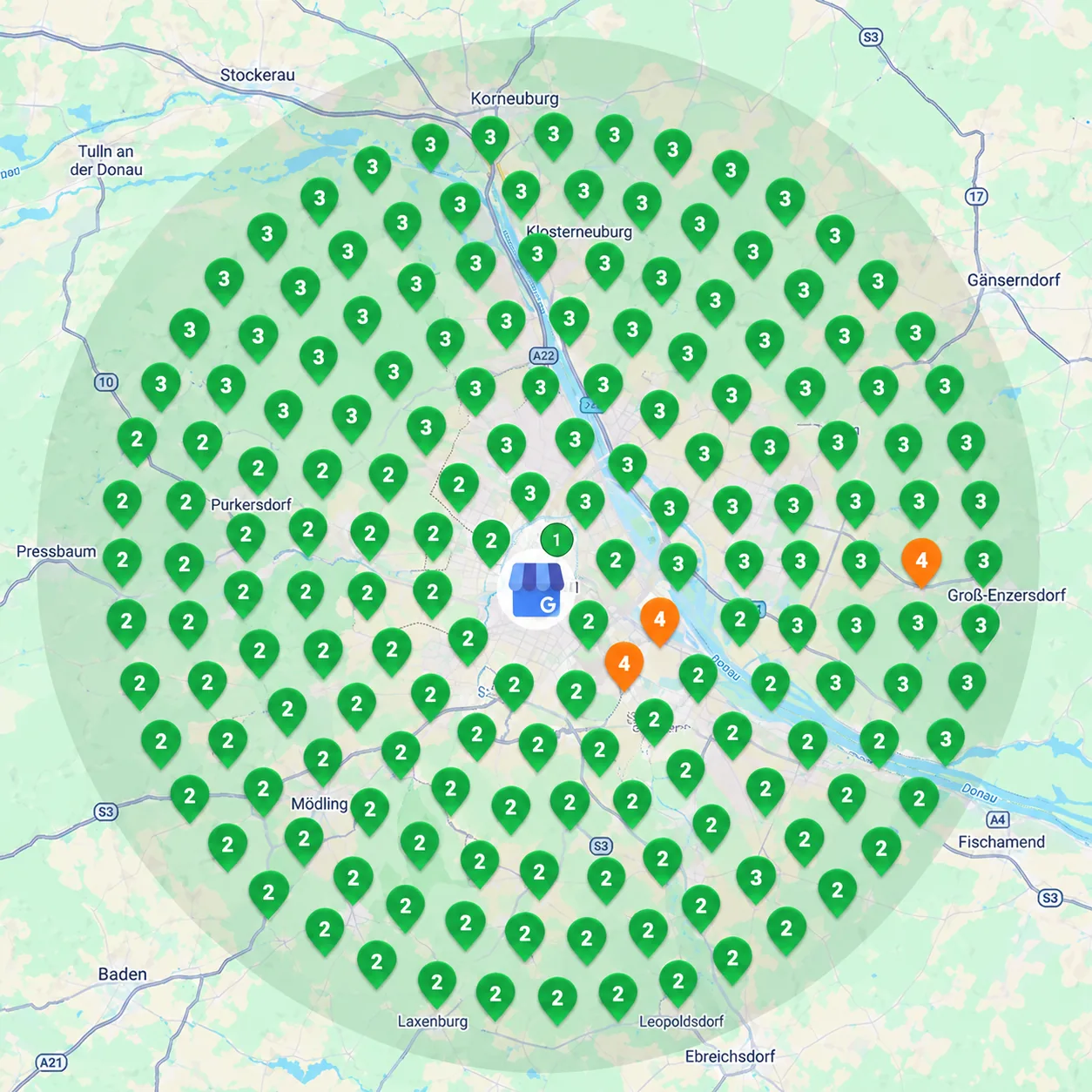Click S3 shield near Fischamend
1092x1092 pixels.
coord(1050,898)
